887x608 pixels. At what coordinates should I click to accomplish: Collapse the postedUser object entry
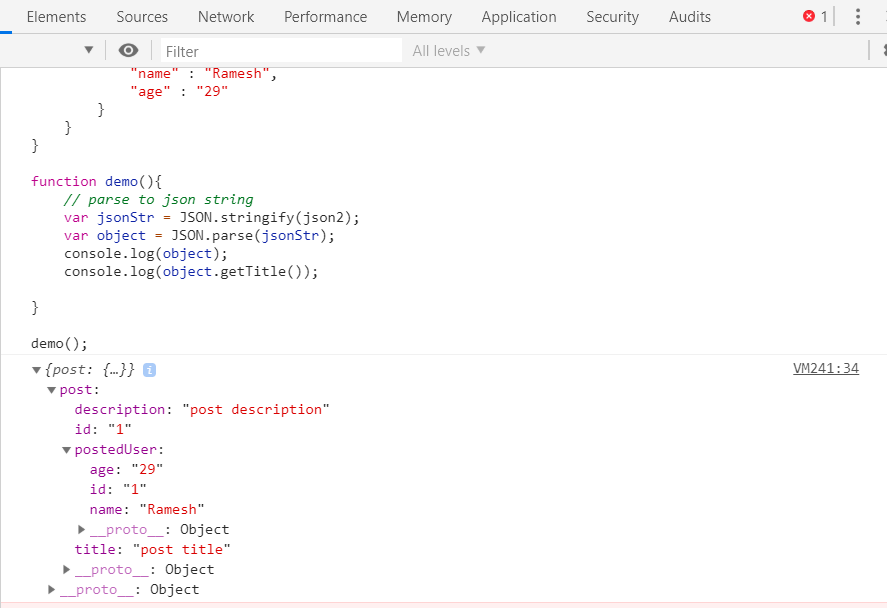click(66, 449)
